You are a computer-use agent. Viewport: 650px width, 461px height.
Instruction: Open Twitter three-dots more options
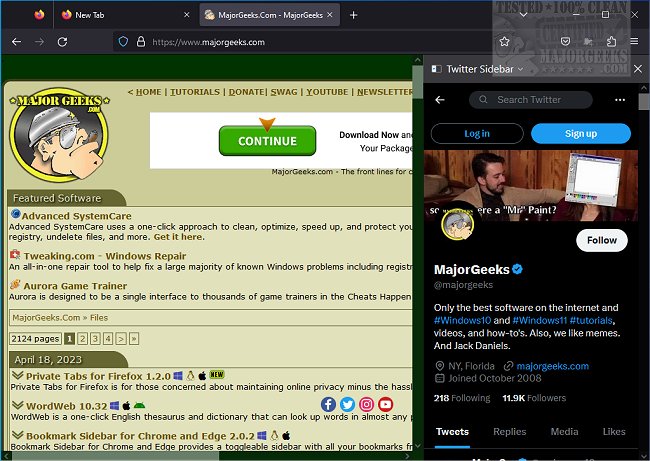[620, 100]
